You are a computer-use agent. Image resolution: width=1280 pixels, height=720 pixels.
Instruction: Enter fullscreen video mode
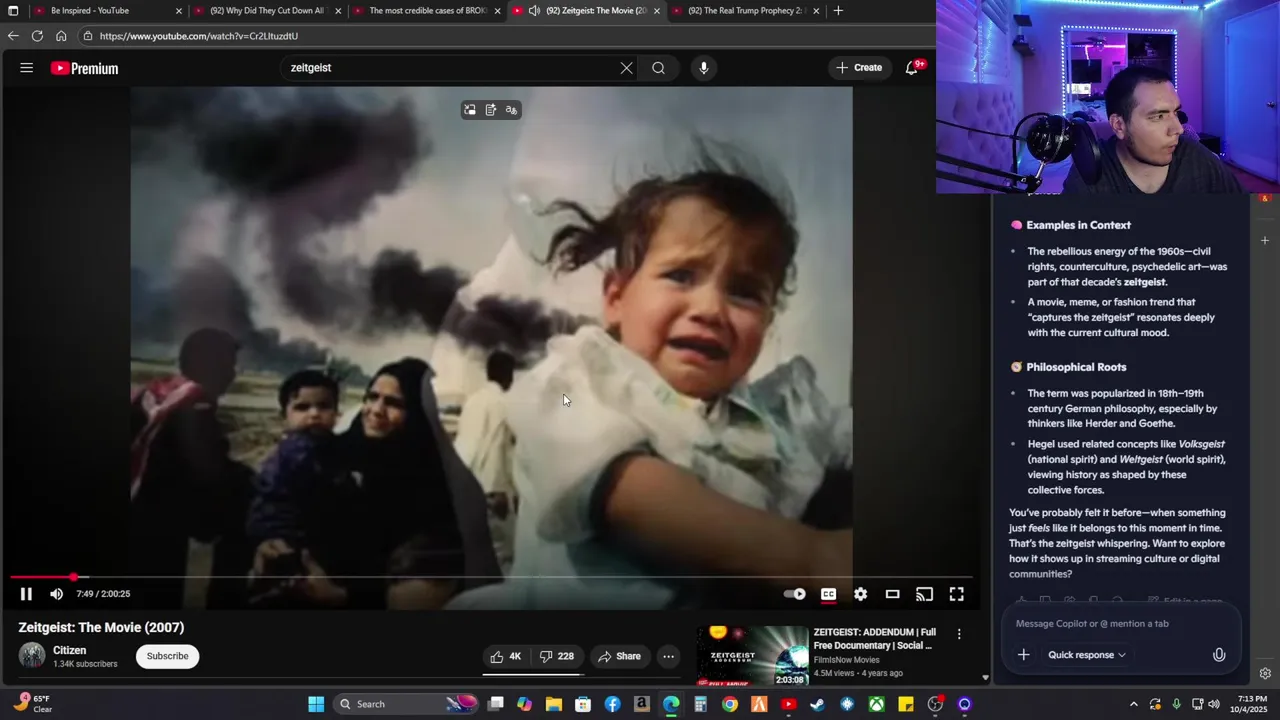[x=956, y=594]
